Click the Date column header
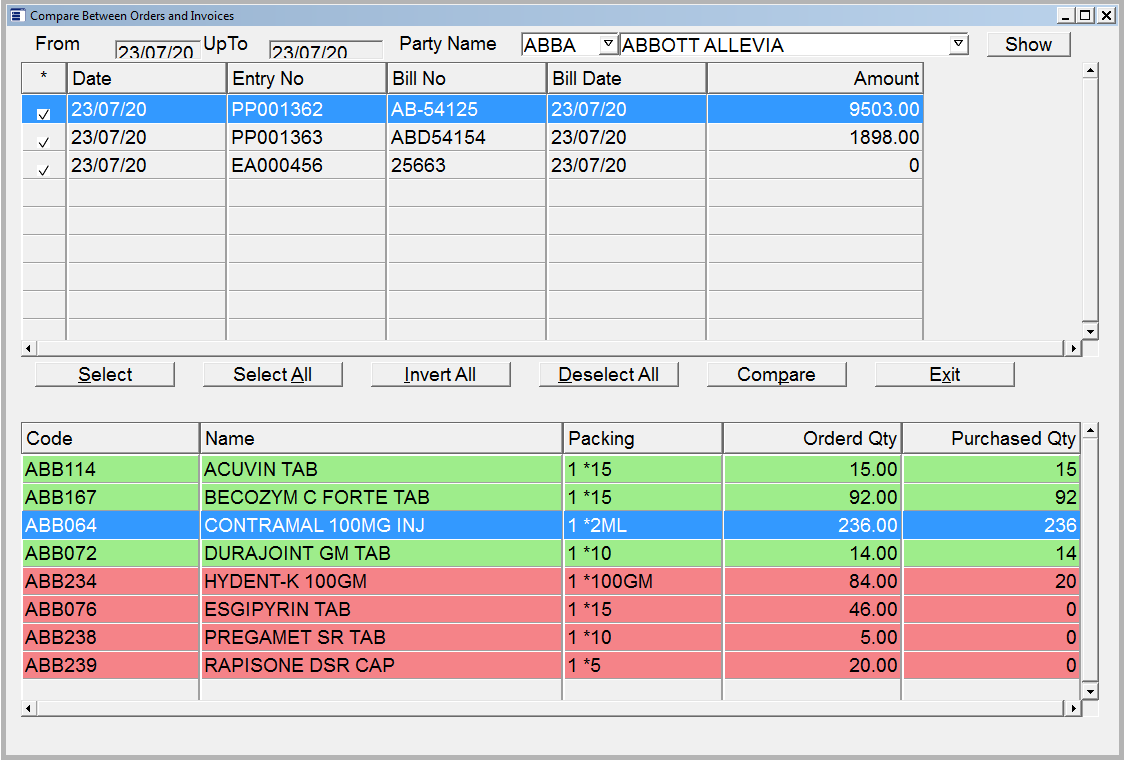 pos(146,78)
